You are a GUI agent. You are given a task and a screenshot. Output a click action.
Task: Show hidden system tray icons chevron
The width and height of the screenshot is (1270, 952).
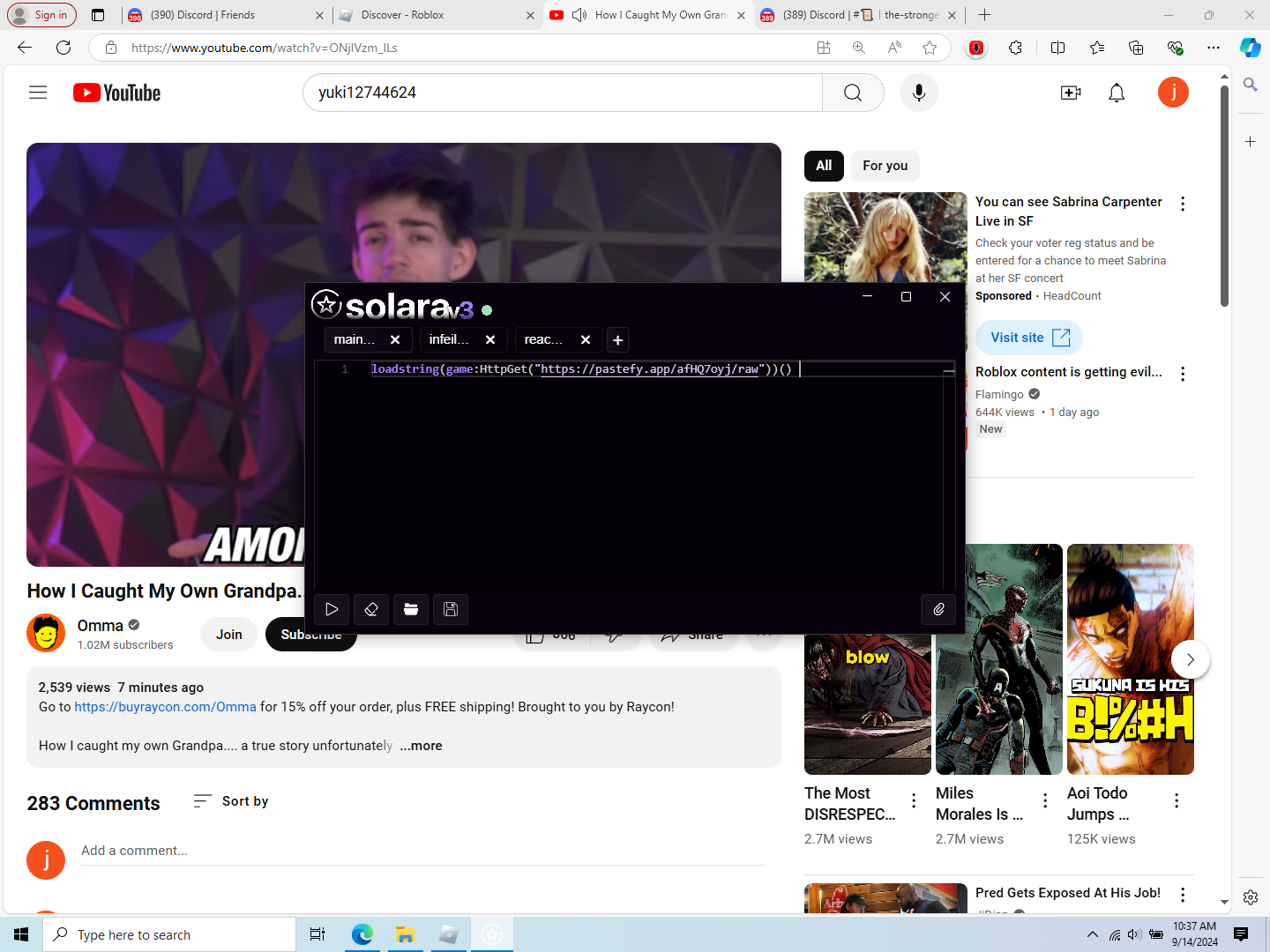[1093, 934]
